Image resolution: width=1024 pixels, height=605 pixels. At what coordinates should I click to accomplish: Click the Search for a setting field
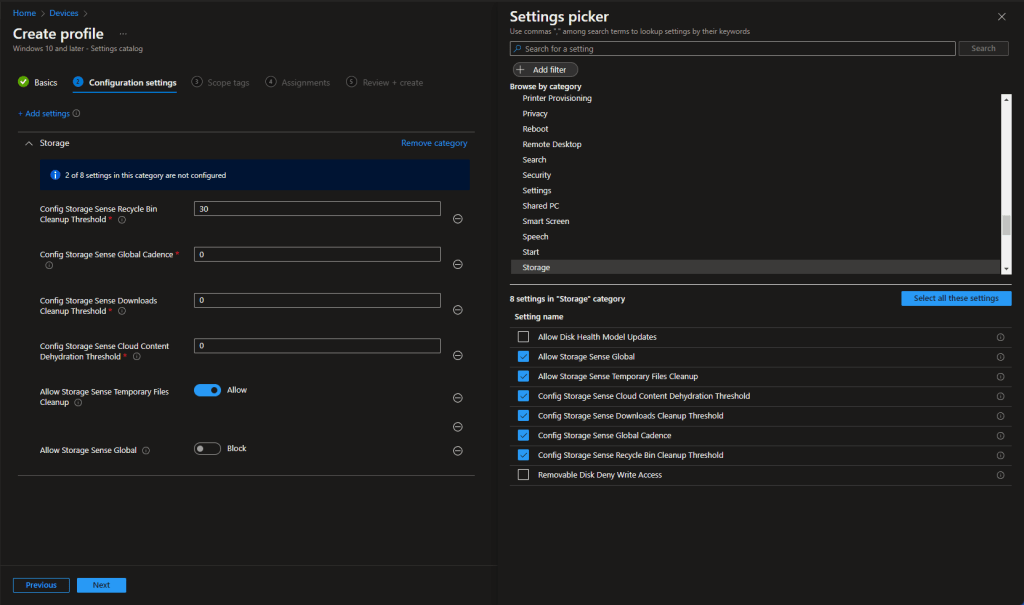[x=732, y=48]
